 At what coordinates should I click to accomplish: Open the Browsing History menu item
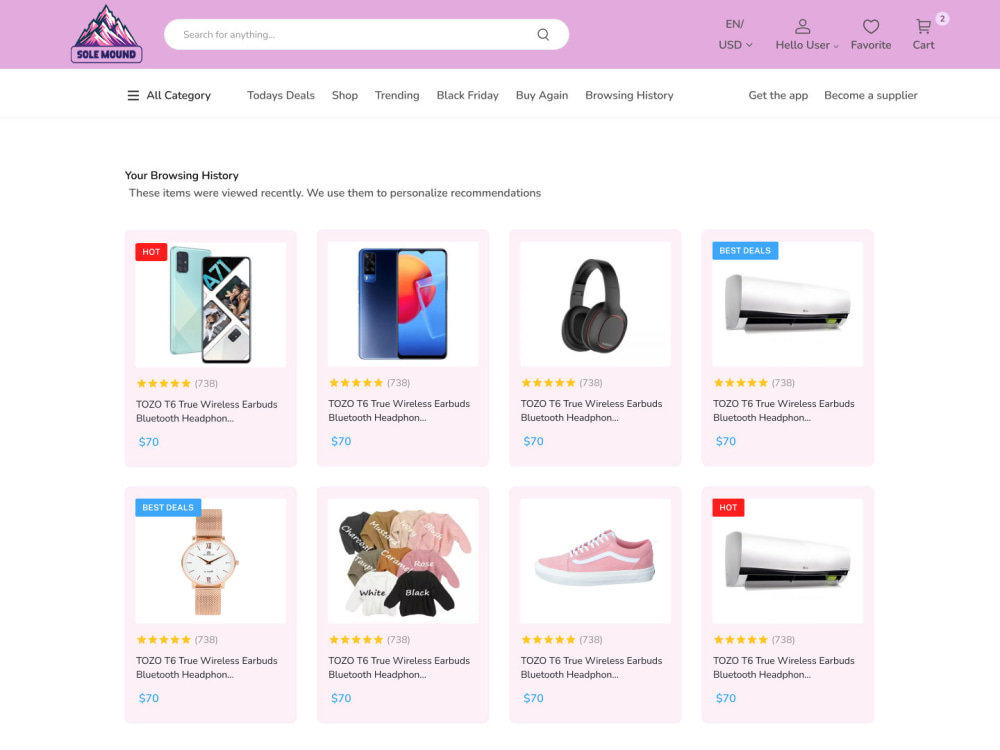pyautogui.click(x=629, y=96)
